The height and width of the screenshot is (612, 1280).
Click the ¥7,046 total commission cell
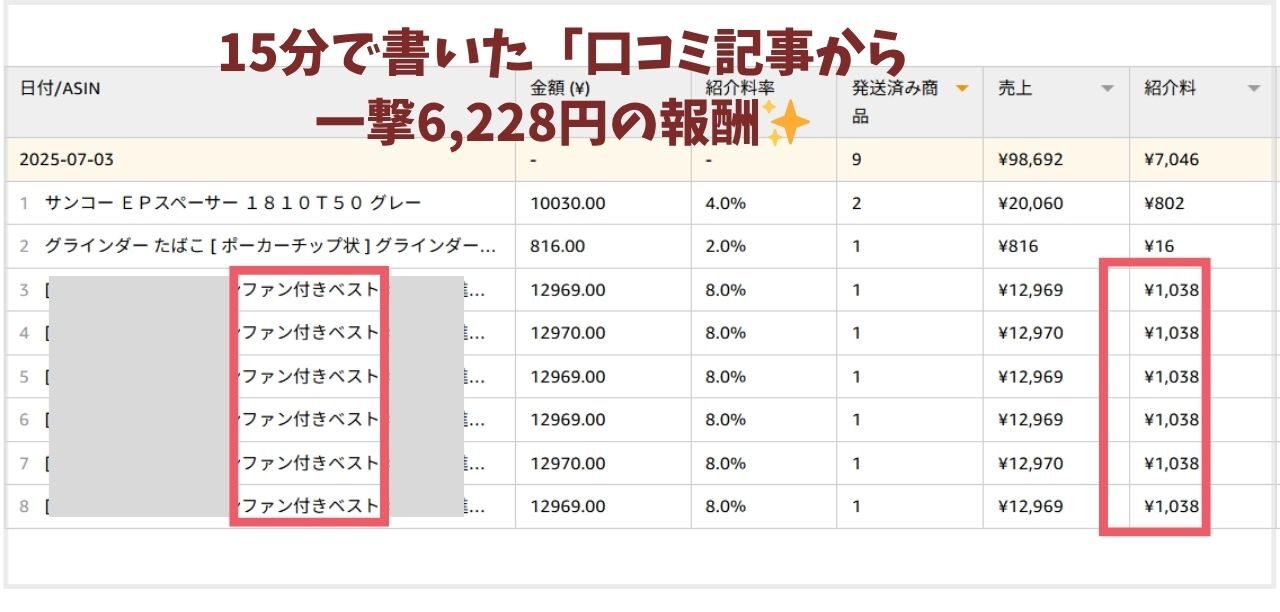(x=1171, y=159)
